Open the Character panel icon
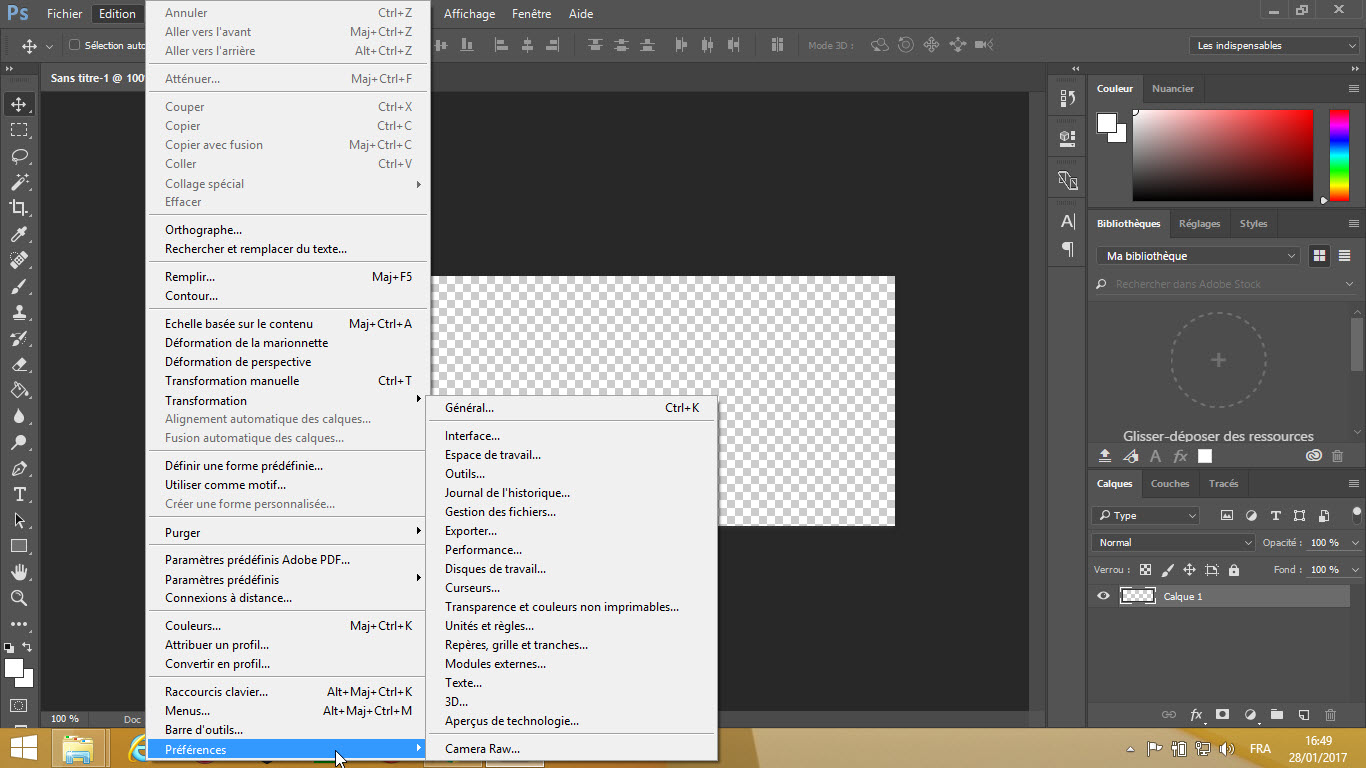Image resolution: width=1366 pixels, height=768 pixels. [1067, 221]
